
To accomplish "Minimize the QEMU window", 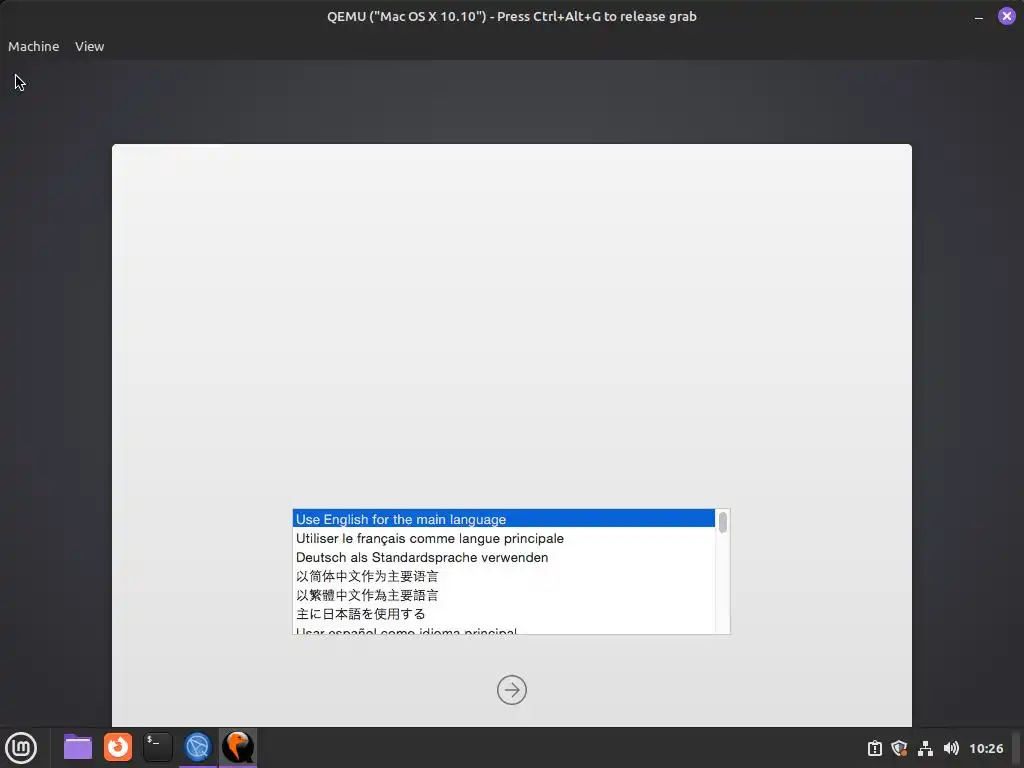I will tap(978, 17).
